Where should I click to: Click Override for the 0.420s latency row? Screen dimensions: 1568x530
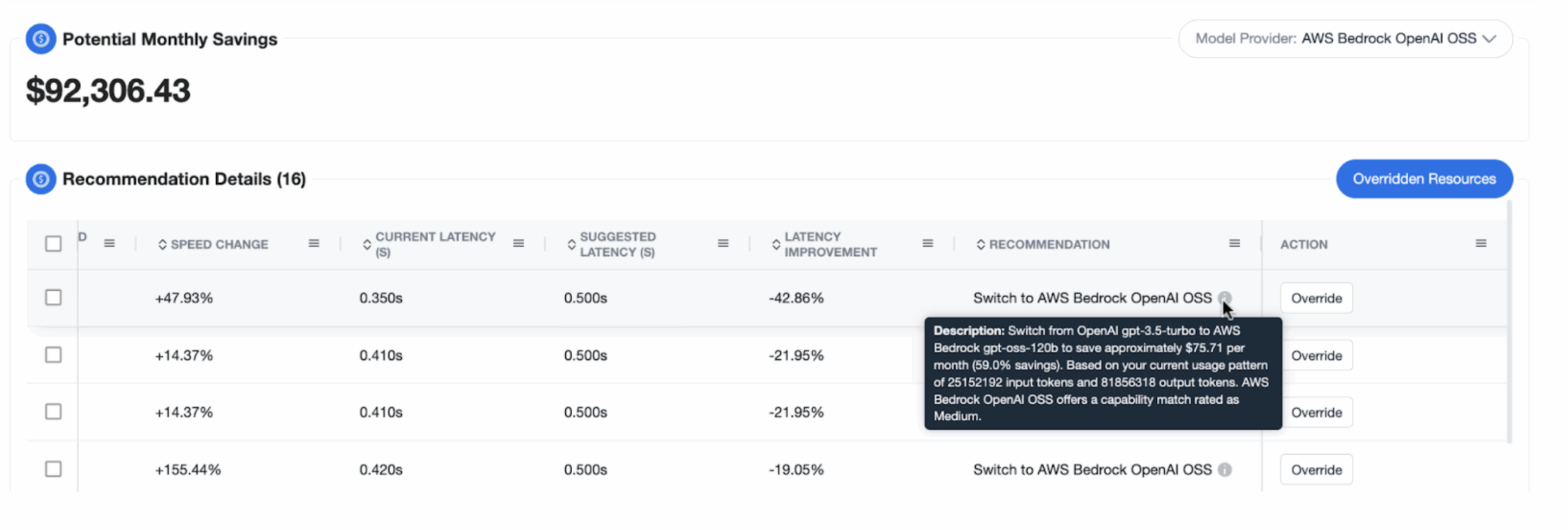pyautogui.click(x=1316, y=470)
